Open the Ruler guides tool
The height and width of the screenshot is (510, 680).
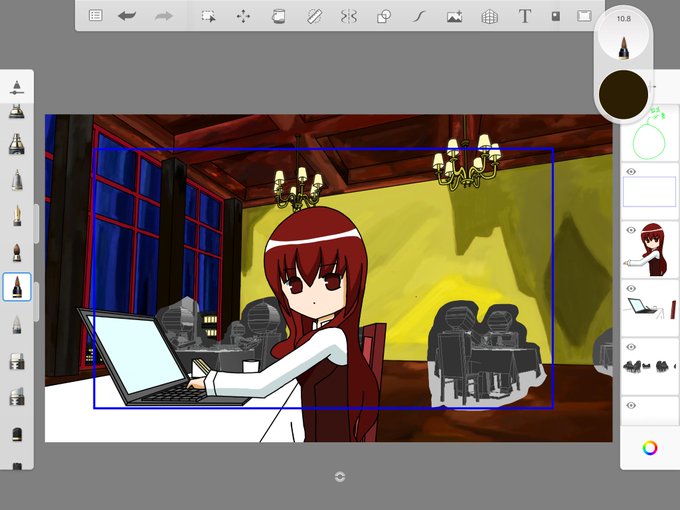(314, 16)
